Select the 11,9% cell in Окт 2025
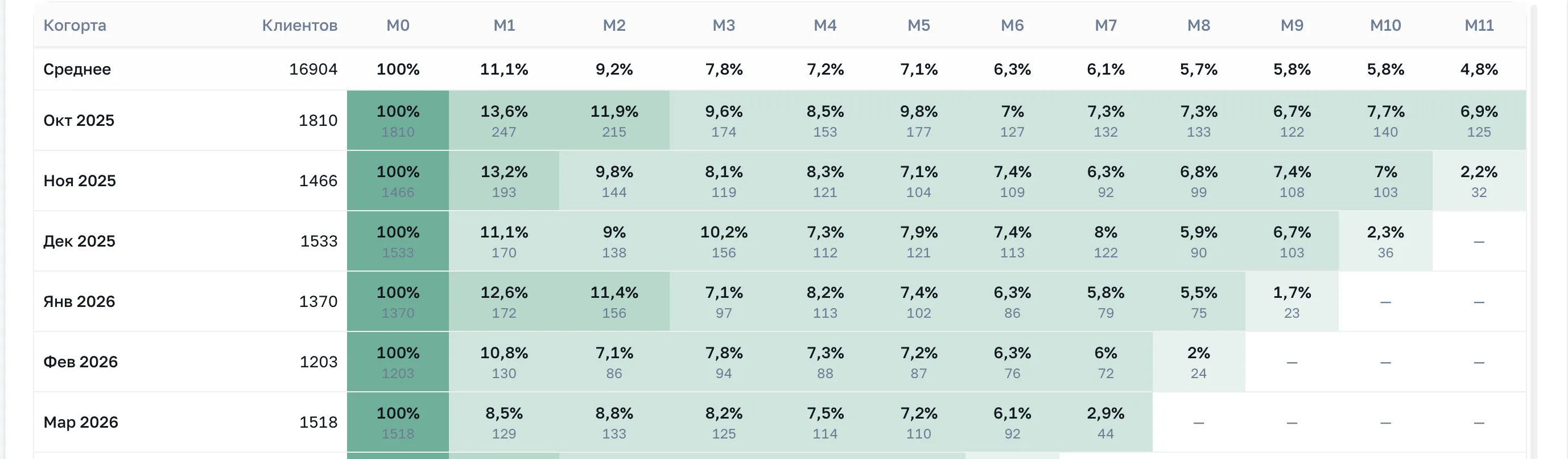Image resolution: width=1568 pixels, height=459 pixels. (614, 120)
